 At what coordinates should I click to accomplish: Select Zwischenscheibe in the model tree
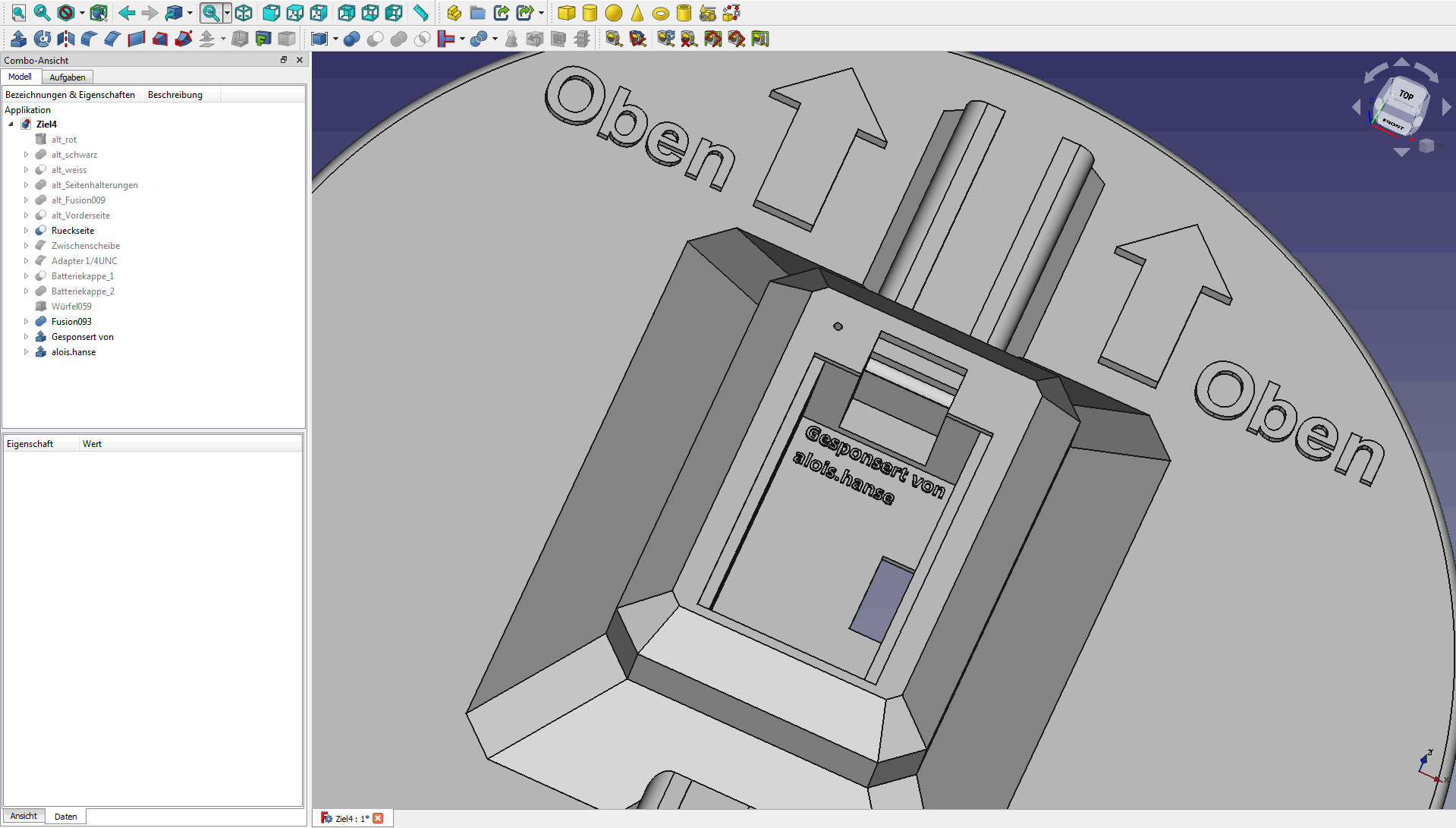click(x=85, y=246)
